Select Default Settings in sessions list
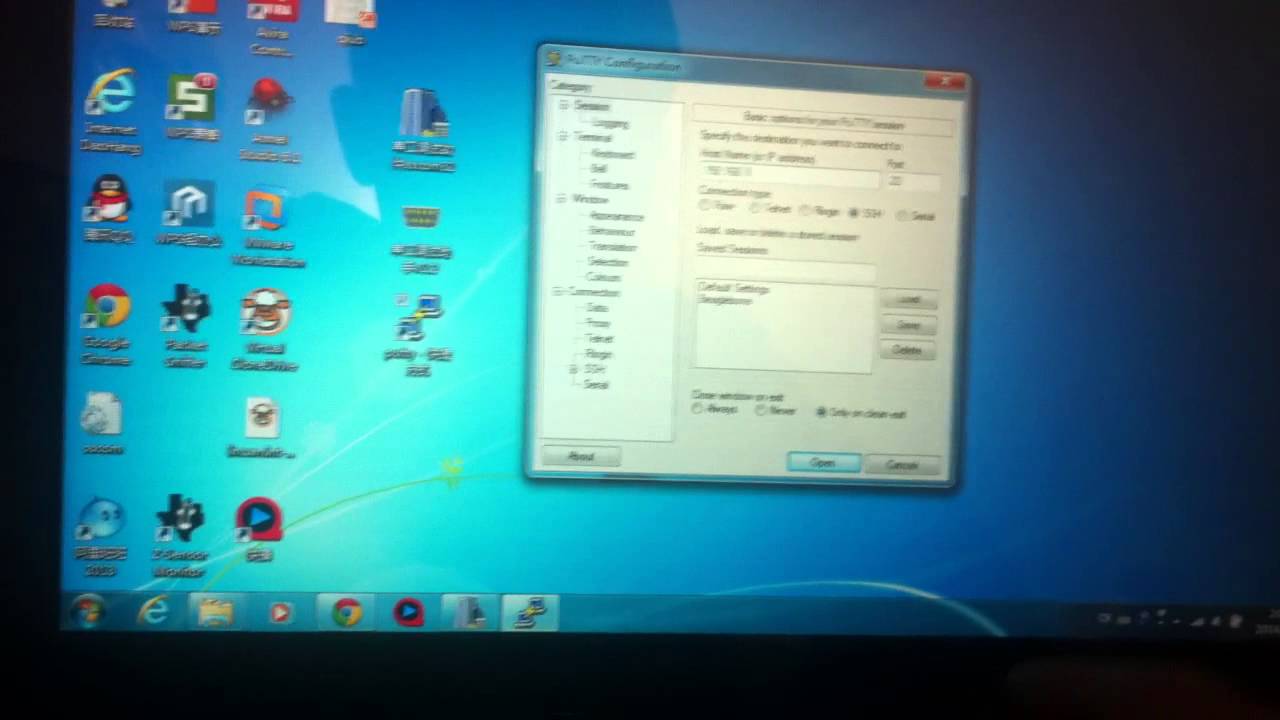Viewport: 1280px width, 720px height. (x=735, y=289)
